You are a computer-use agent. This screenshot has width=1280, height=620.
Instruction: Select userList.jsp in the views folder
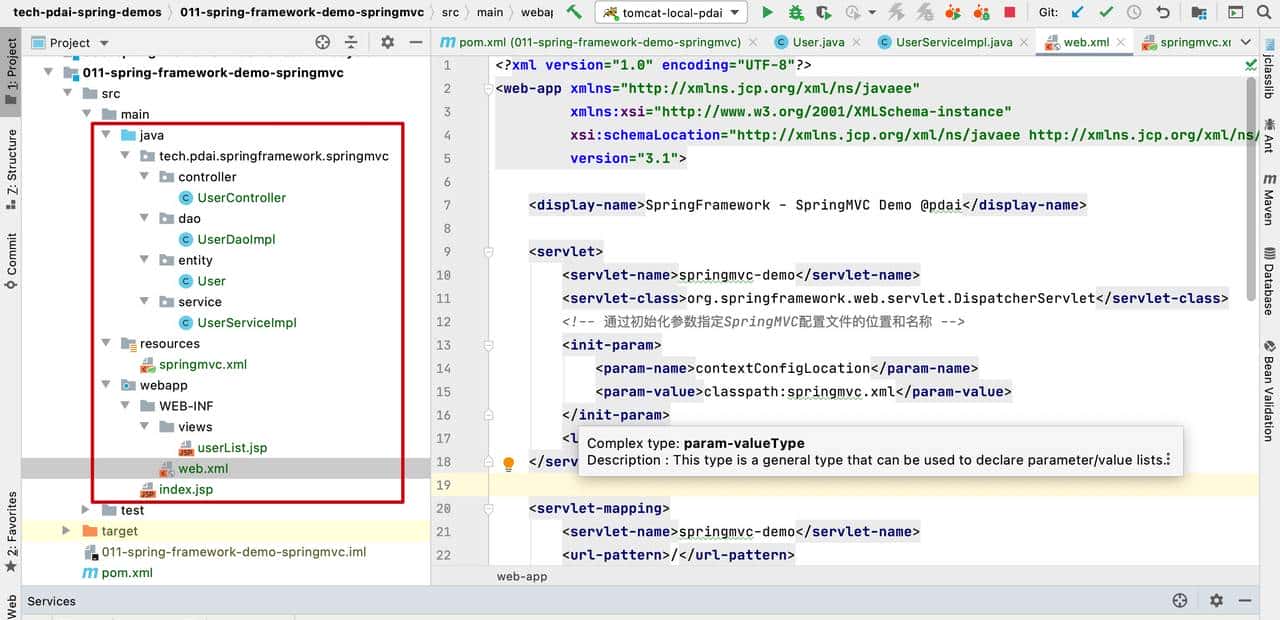coord(231,448)
